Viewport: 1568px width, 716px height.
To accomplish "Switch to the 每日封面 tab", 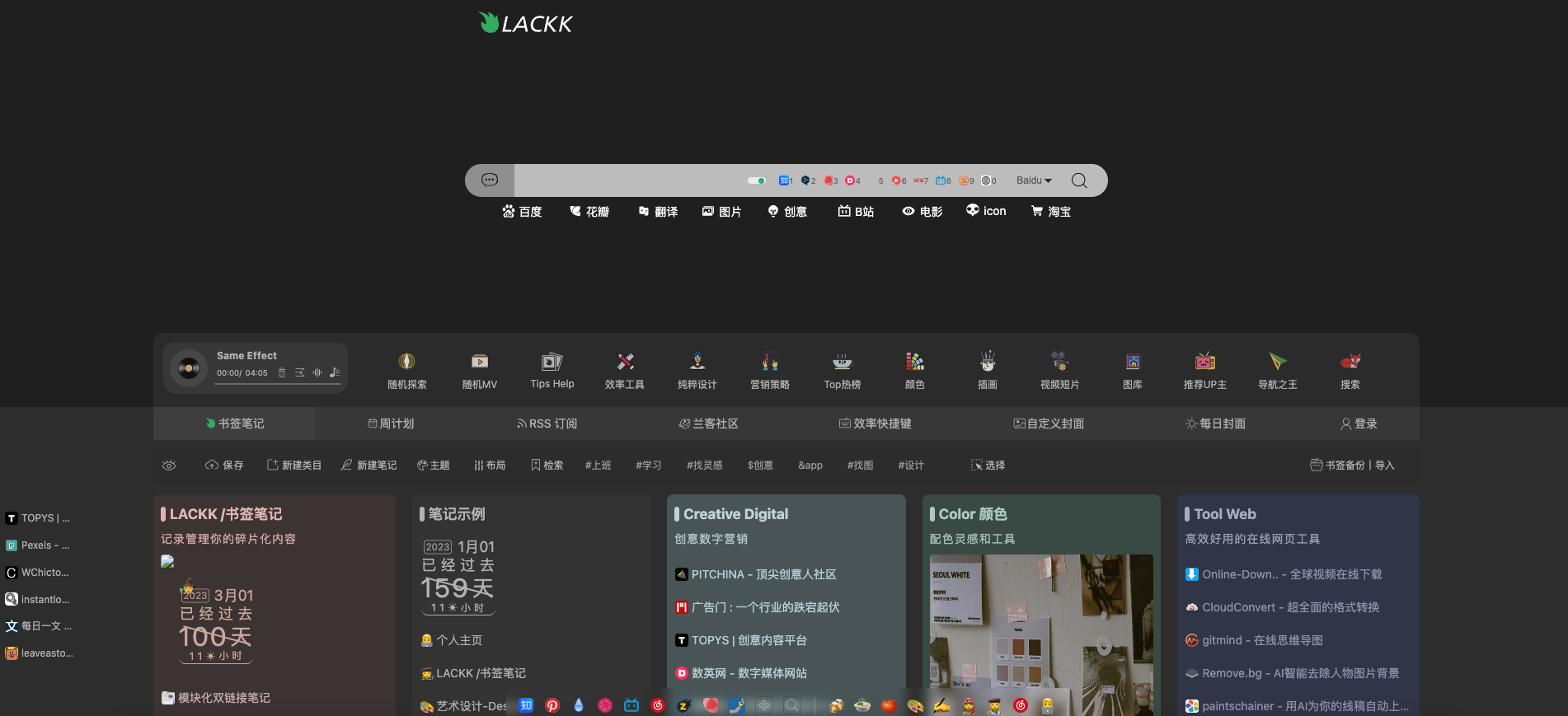I will (1215, 424).
